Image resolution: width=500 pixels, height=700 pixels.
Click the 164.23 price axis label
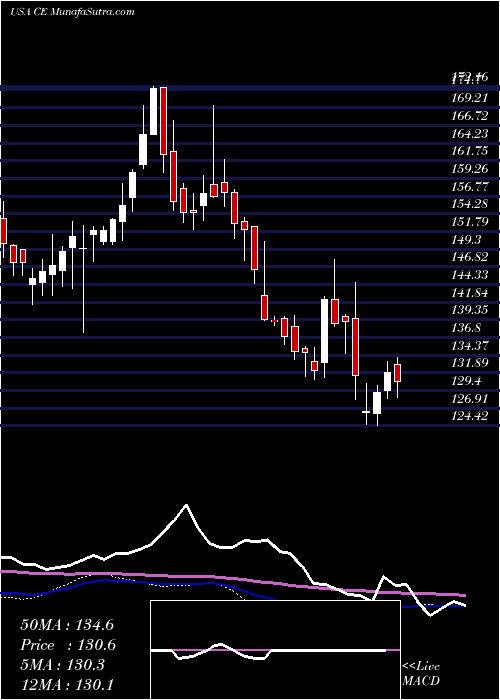tap(471, 133)
